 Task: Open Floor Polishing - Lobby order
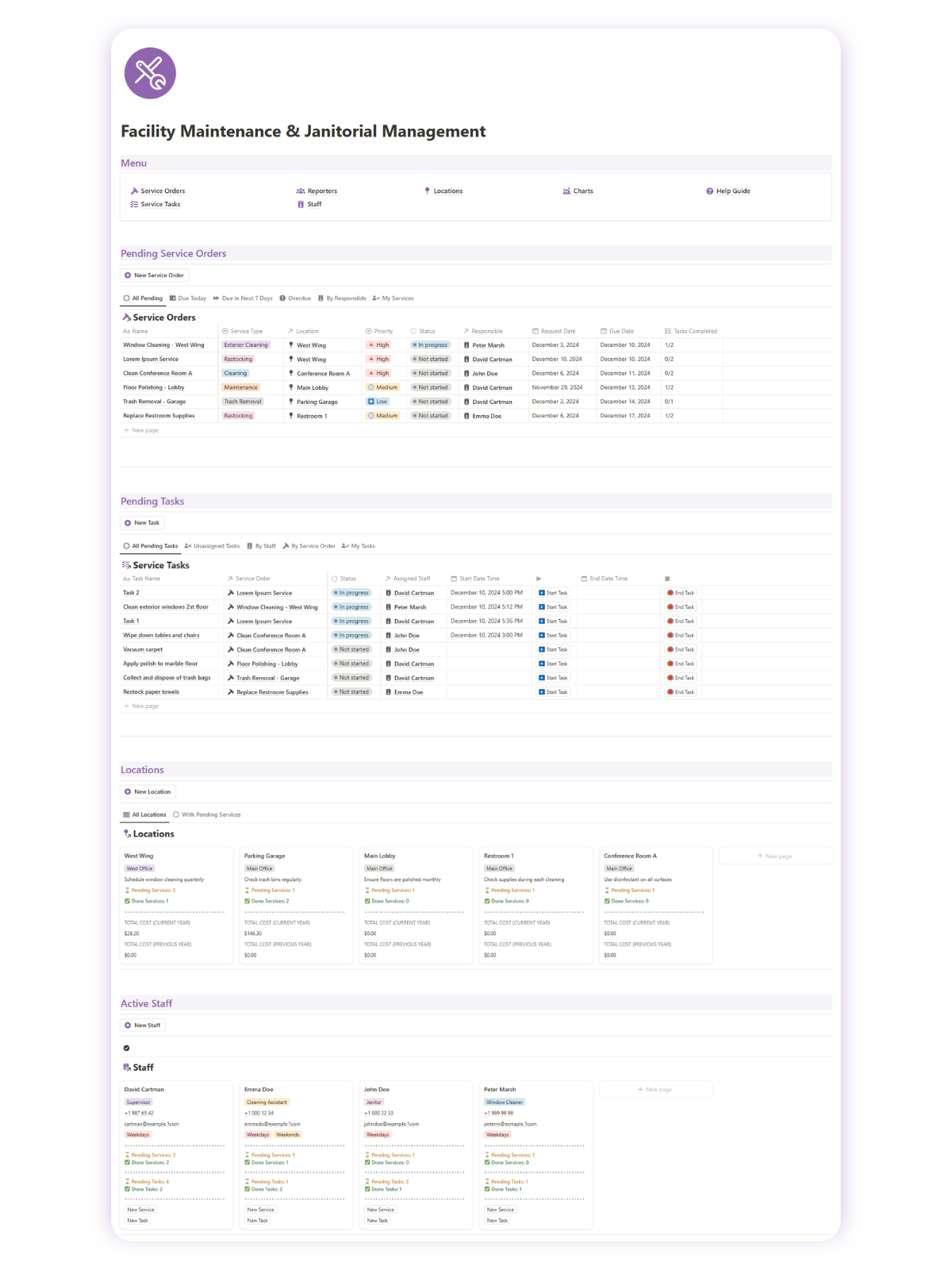(154, 387)
